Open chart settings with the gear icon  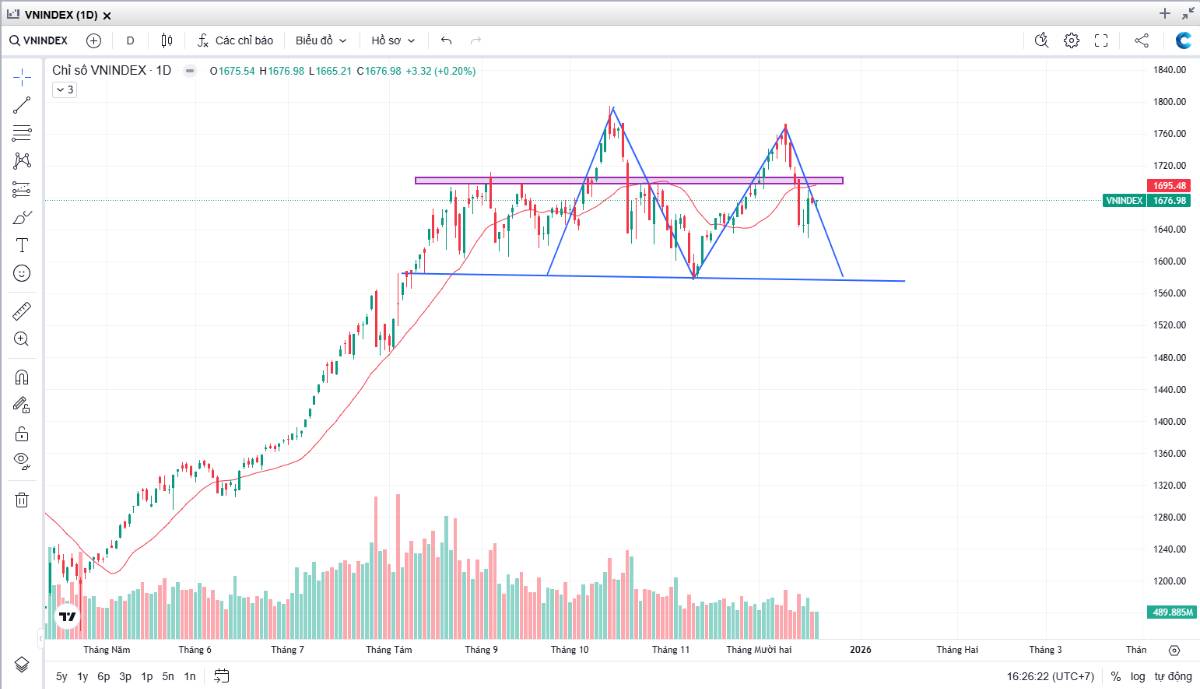point(1069,40)
